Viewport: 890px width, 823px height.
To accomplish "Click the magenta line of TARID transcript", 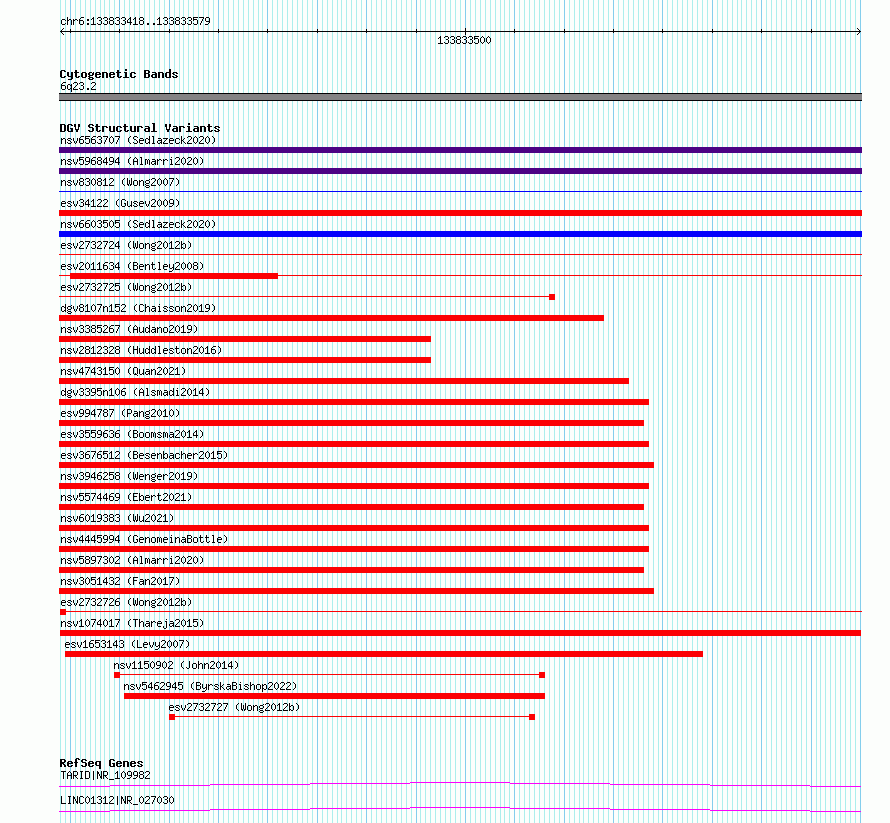I will click(x=460, y=784).
